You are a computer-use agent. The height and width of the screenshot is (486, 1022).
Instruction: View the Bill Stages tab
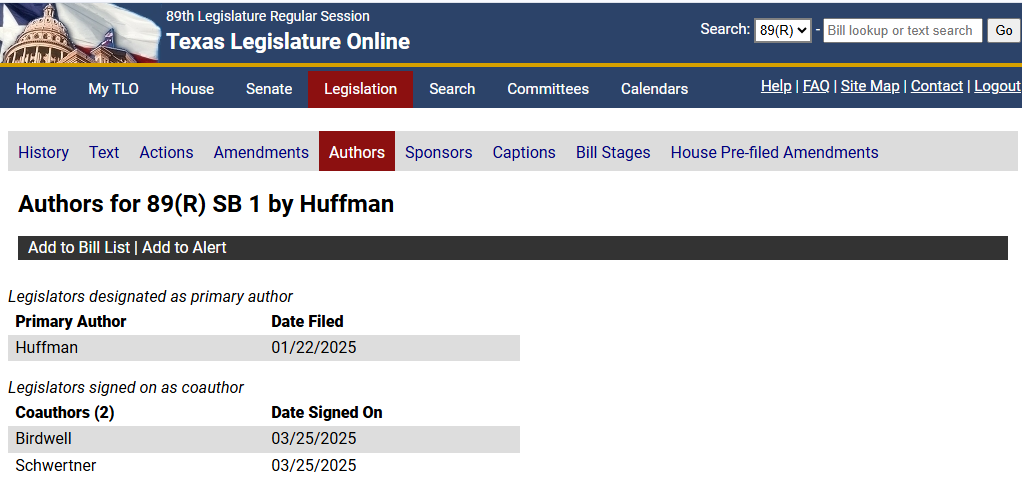pyautogui.click(x=613, y=152)
